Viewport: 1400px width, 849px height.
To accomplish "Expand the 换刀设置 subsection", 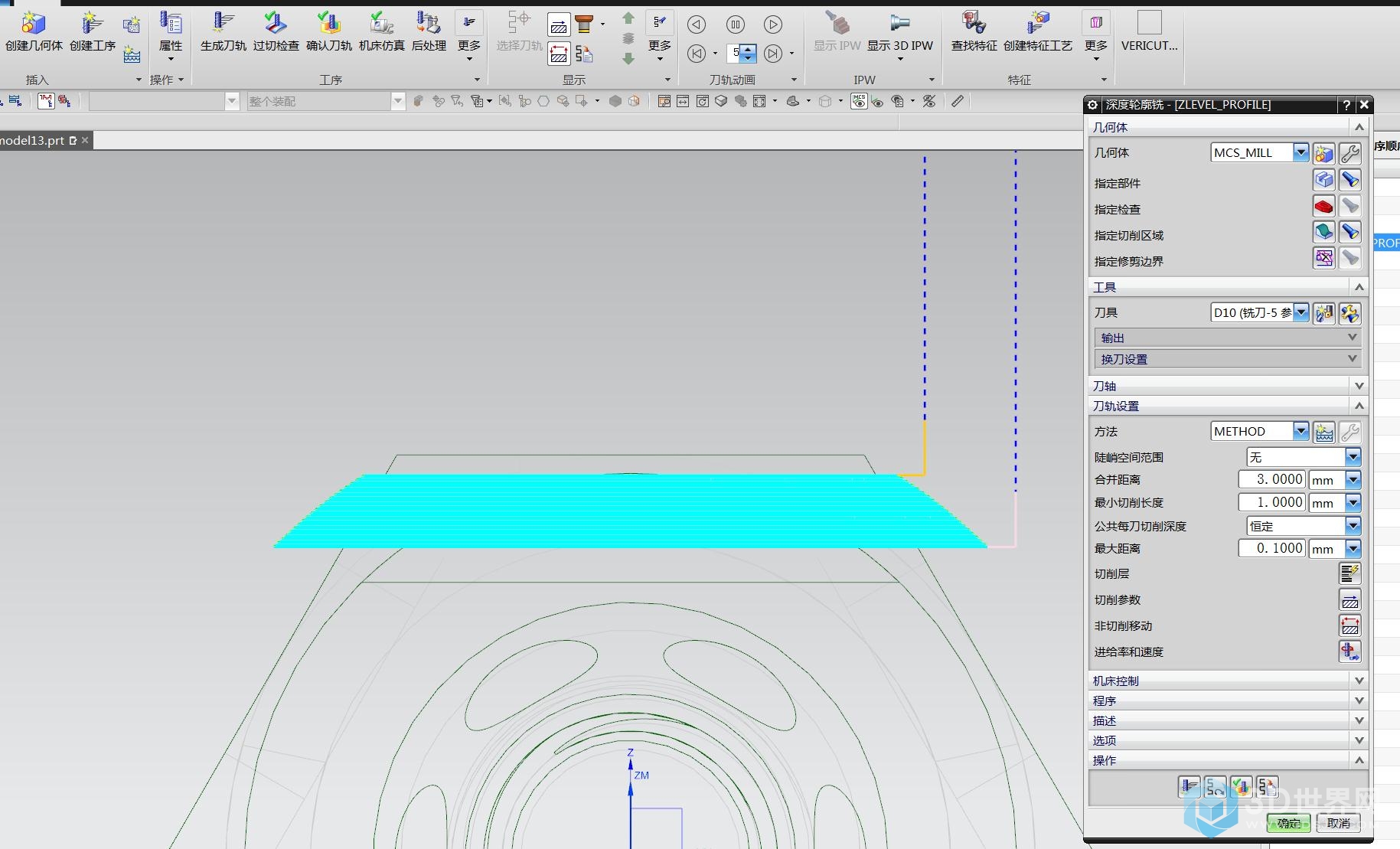I will coord(1228,359).
